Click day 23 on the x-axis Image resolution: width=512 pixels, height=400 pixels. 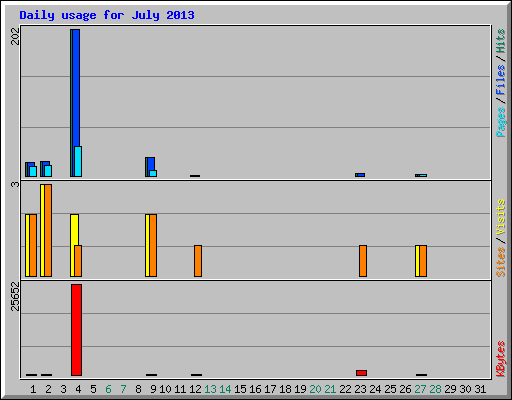(360, 389)
